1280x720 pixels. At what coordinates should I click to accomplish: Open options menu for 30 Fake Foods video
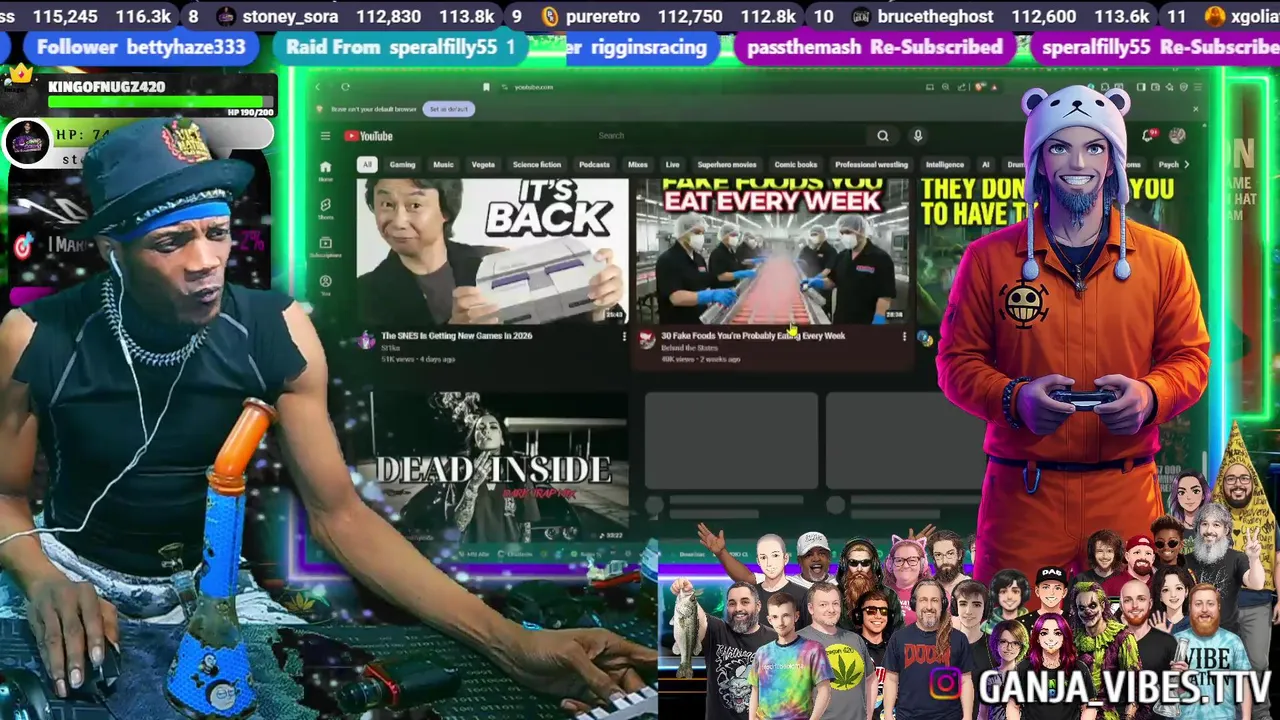tap(904, 337)
